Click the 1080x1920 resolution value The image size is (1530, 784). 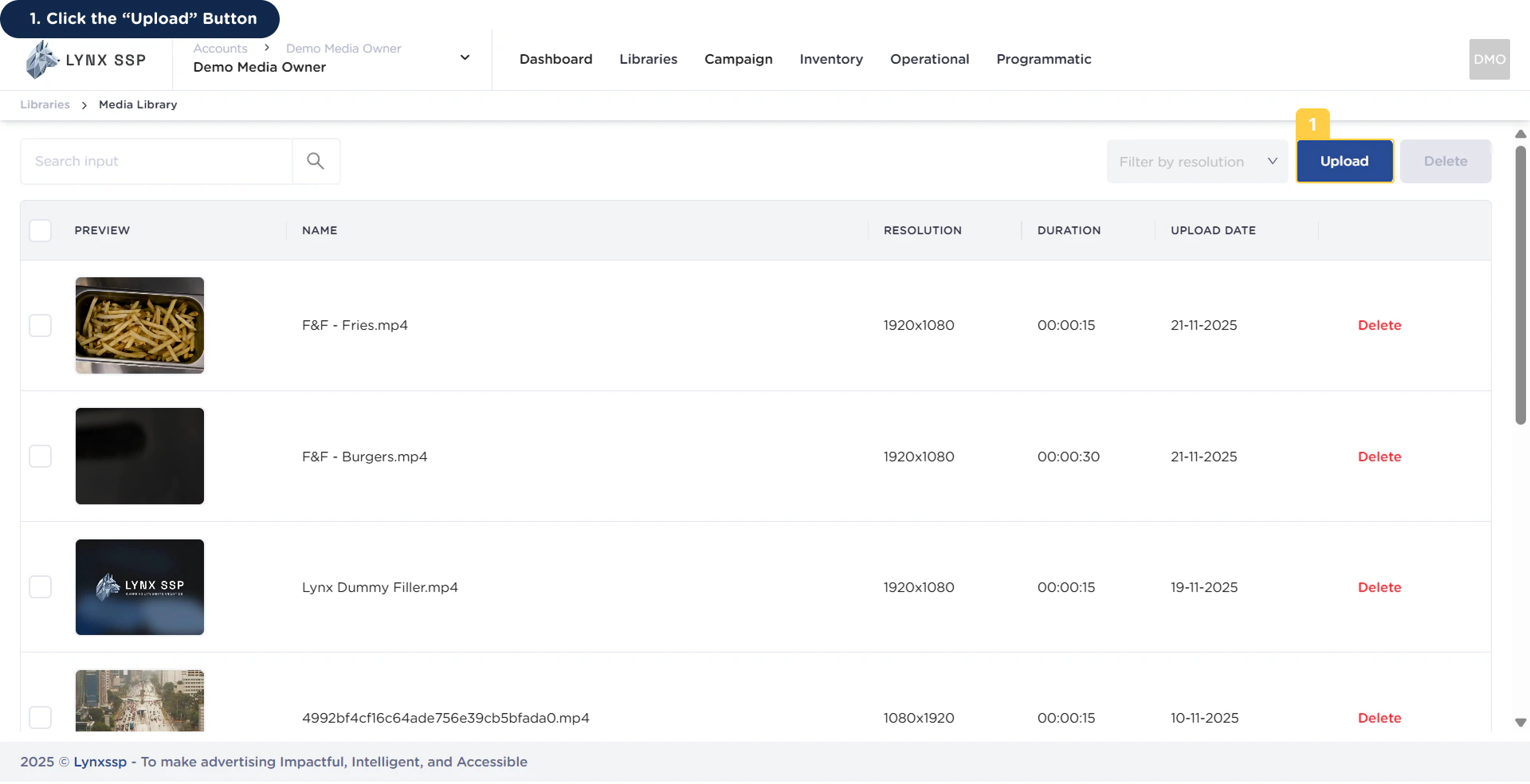tap(919, 718)
